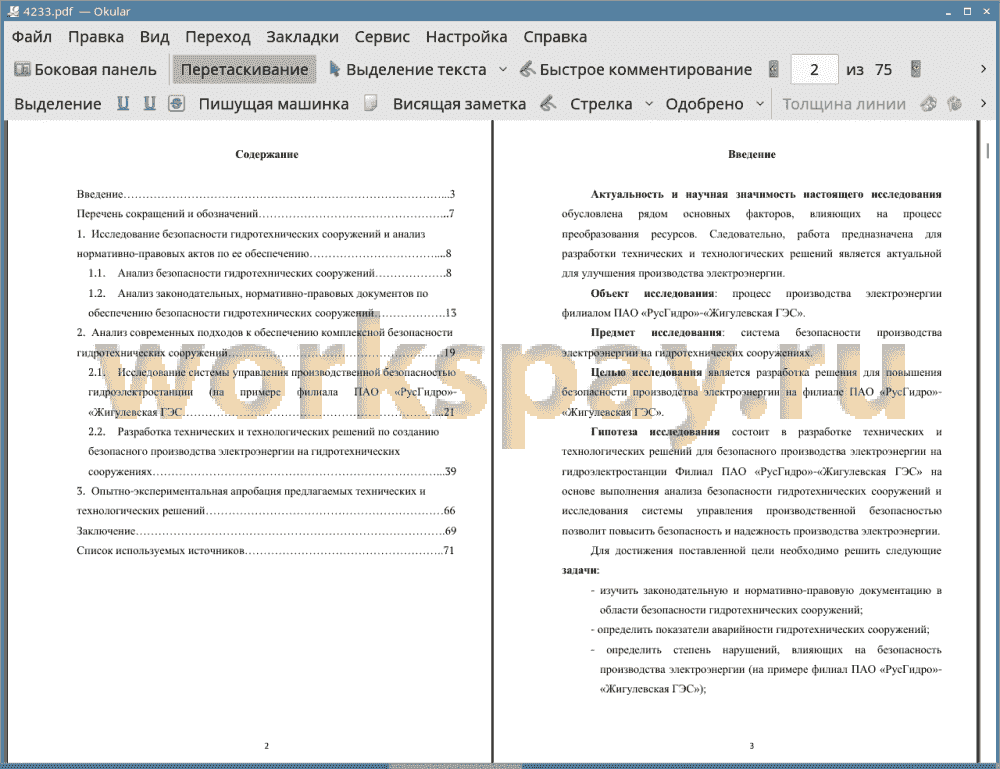
Task: Toggle the Боковая панель sidebar button
Action: 85,70
